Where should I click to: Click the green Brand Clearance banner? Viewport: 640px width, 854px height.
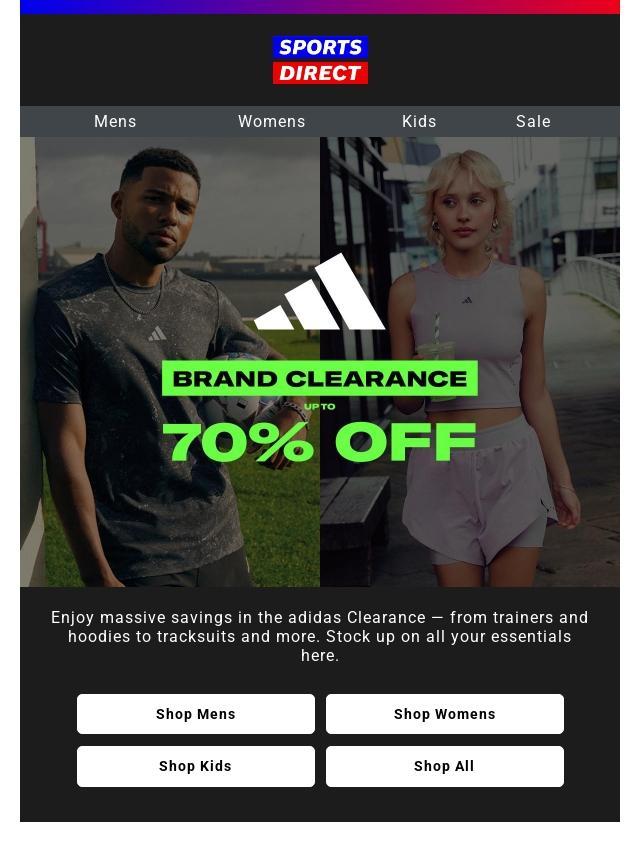(x=320, y=378)
